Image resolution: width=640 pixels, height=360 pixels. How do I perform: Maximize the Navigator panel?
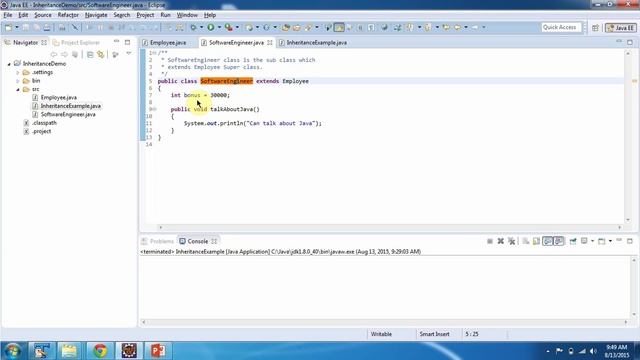pyautogui.click(x=127, y=42)
